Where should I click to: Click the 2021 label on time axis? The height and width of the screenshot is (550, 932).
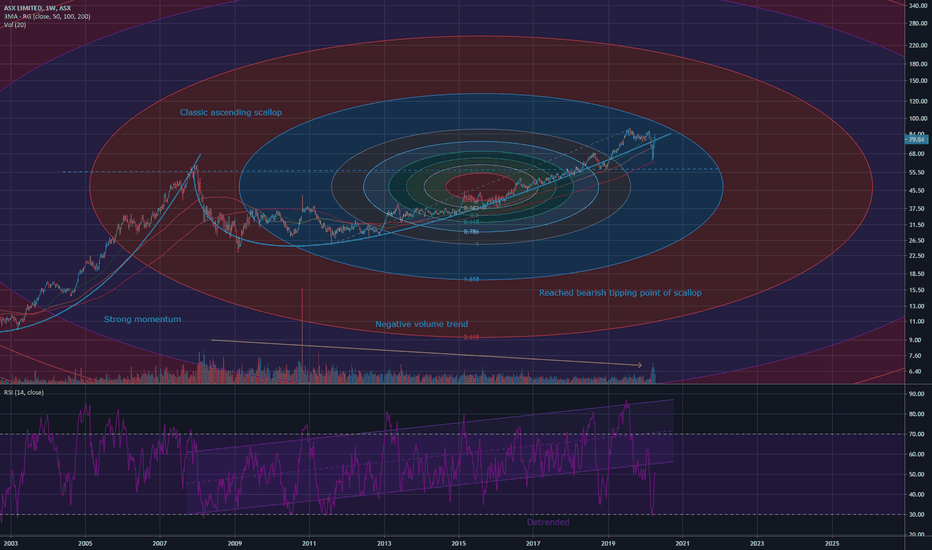pos(682,543)
